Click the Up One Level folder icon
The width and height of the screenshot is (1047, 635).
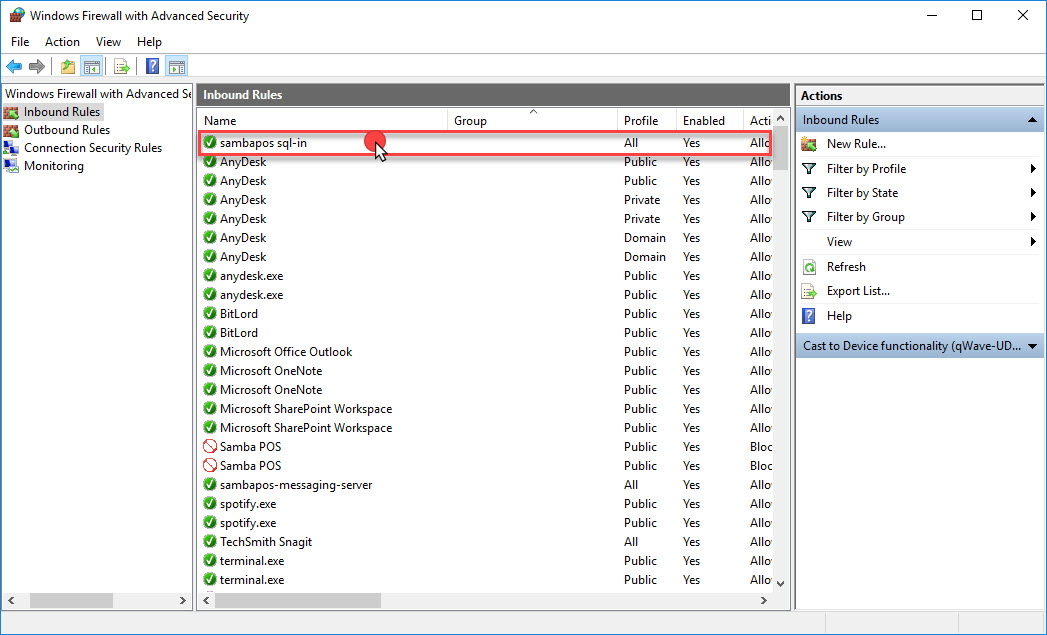click(x=67, y=67)
